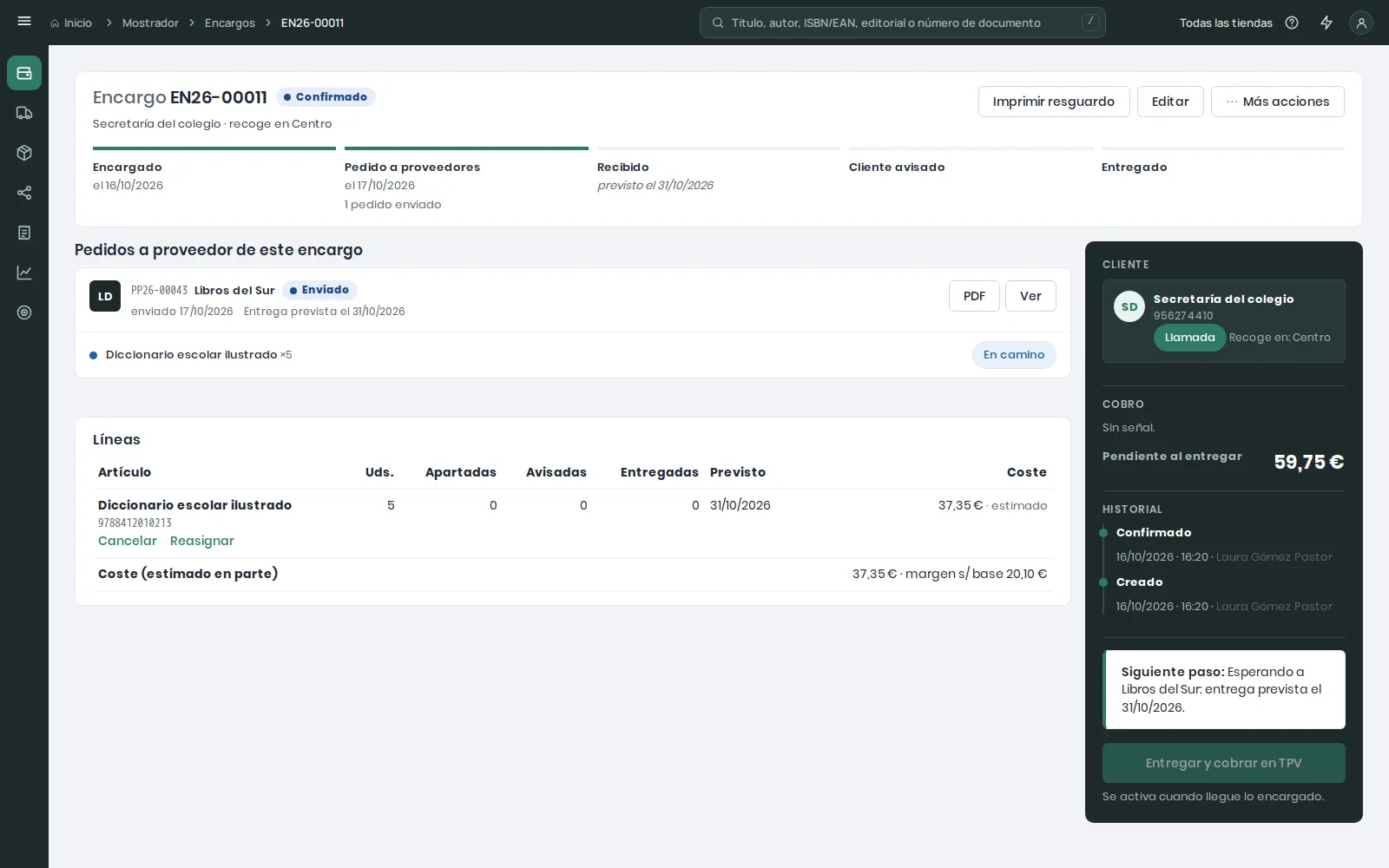Download PDF of order PP26-00043
1389x868 pixels.
[x=974, y=296]
